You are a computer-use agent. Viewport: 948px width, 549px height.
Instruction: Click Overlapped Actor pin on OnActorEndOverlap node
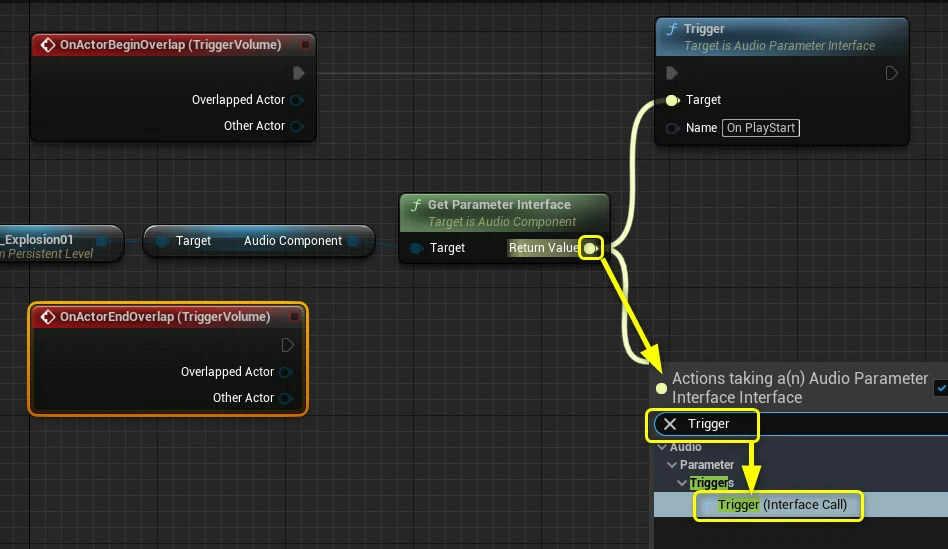(x=286, y=372)
